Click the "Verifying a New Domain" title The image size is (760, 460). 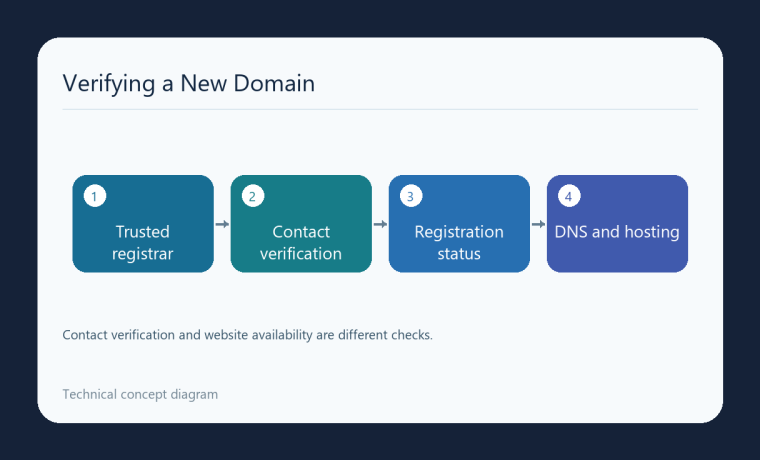[189, 83]
